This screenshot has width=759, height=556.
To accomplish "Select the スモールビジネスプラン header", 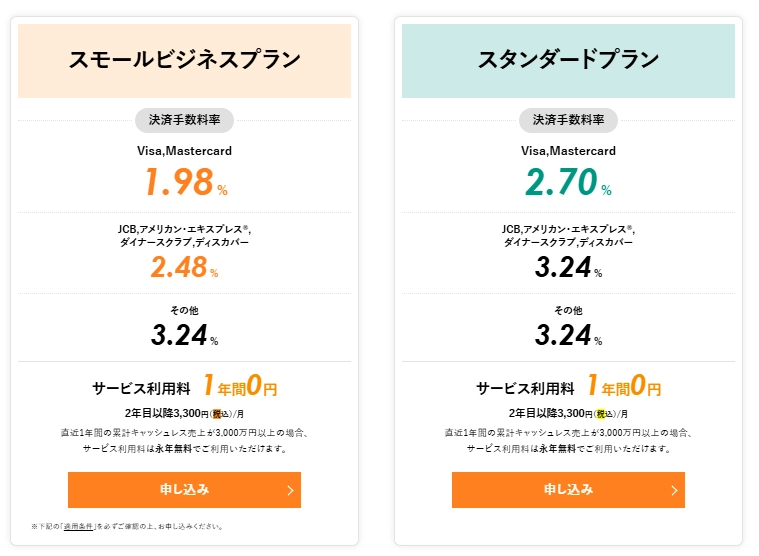I will click(184, 60).
